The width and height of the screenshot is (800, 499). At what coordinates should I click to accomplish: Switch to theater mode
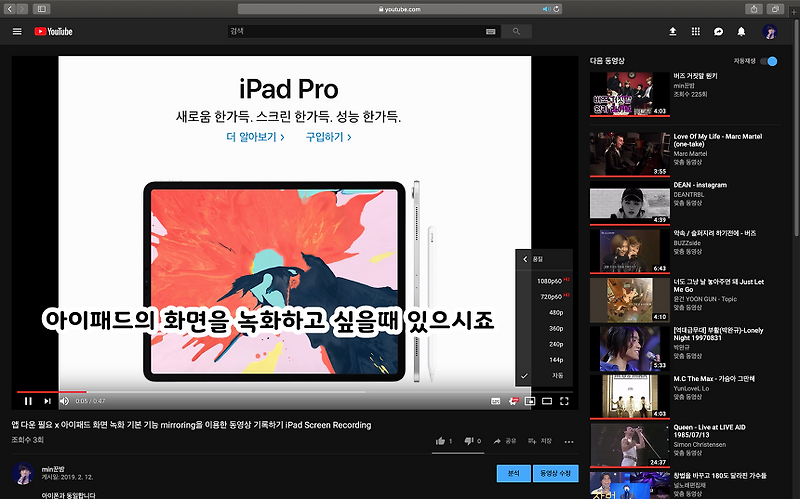tap(547, 401)
